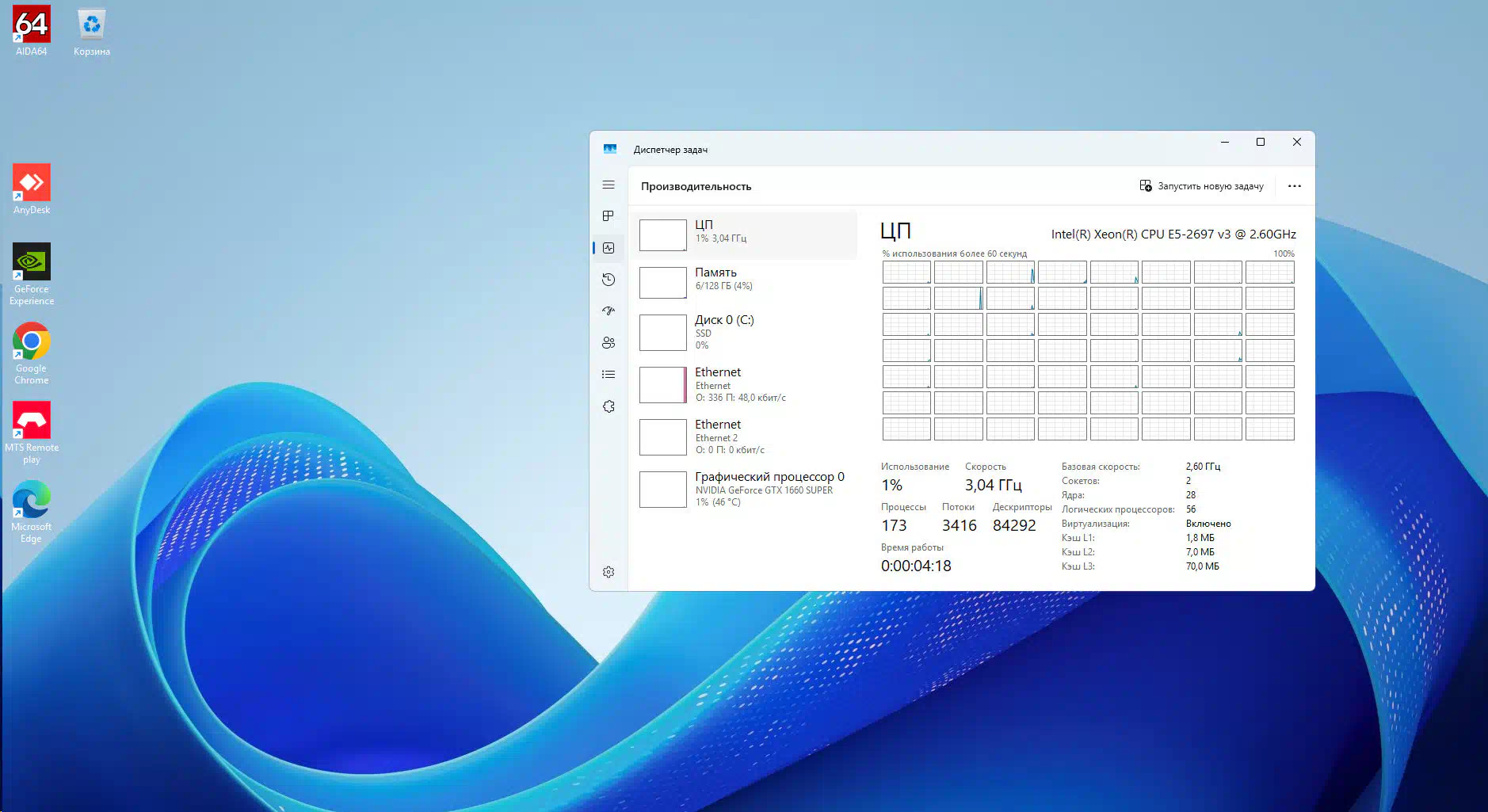Open the App history icon in sidebar
The width and height of the screenshot is (1488, 812).
[x=609, y=280]
